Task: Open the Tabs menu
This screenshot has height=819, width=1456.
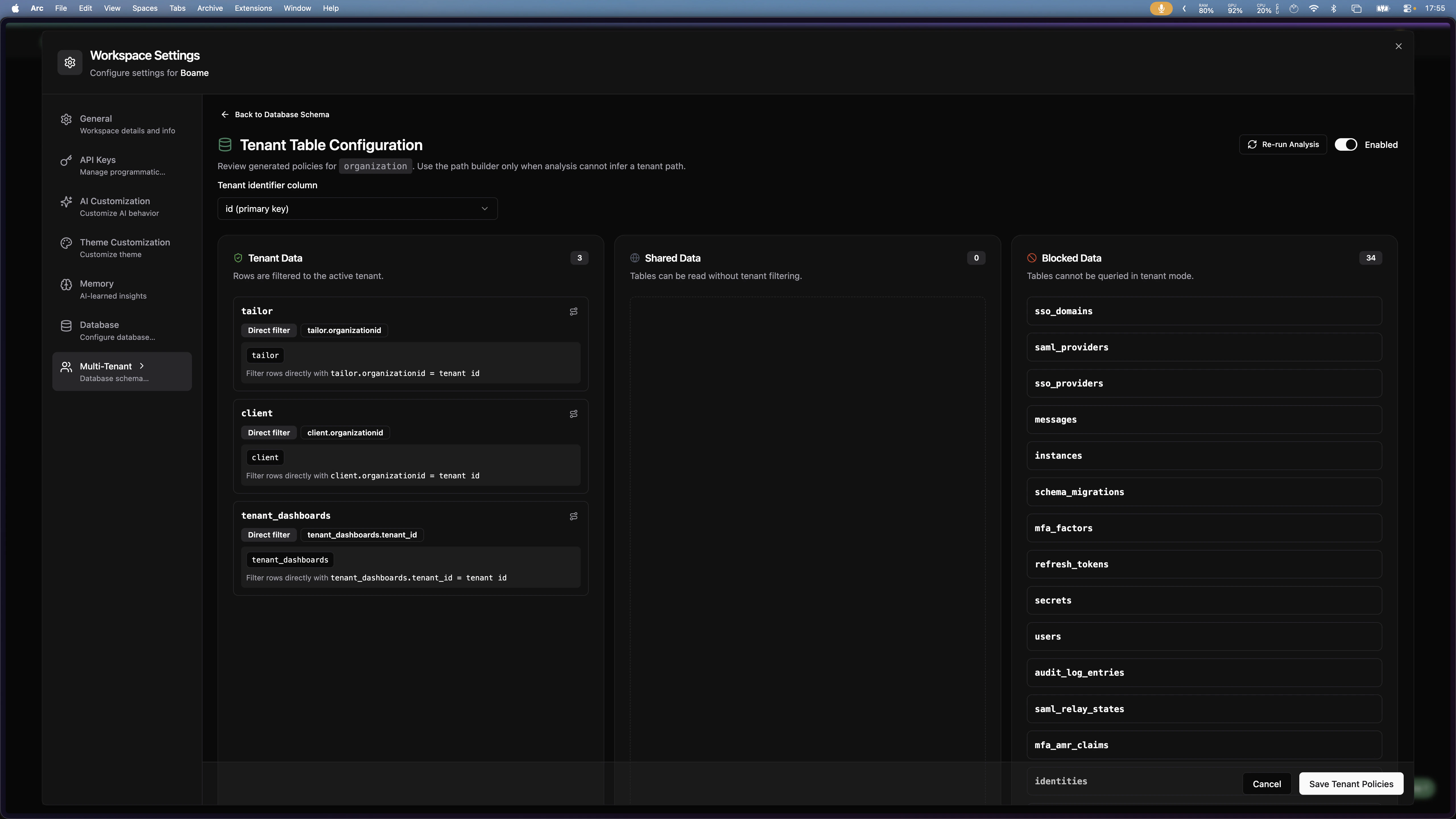Action: (x=177, y=9)
